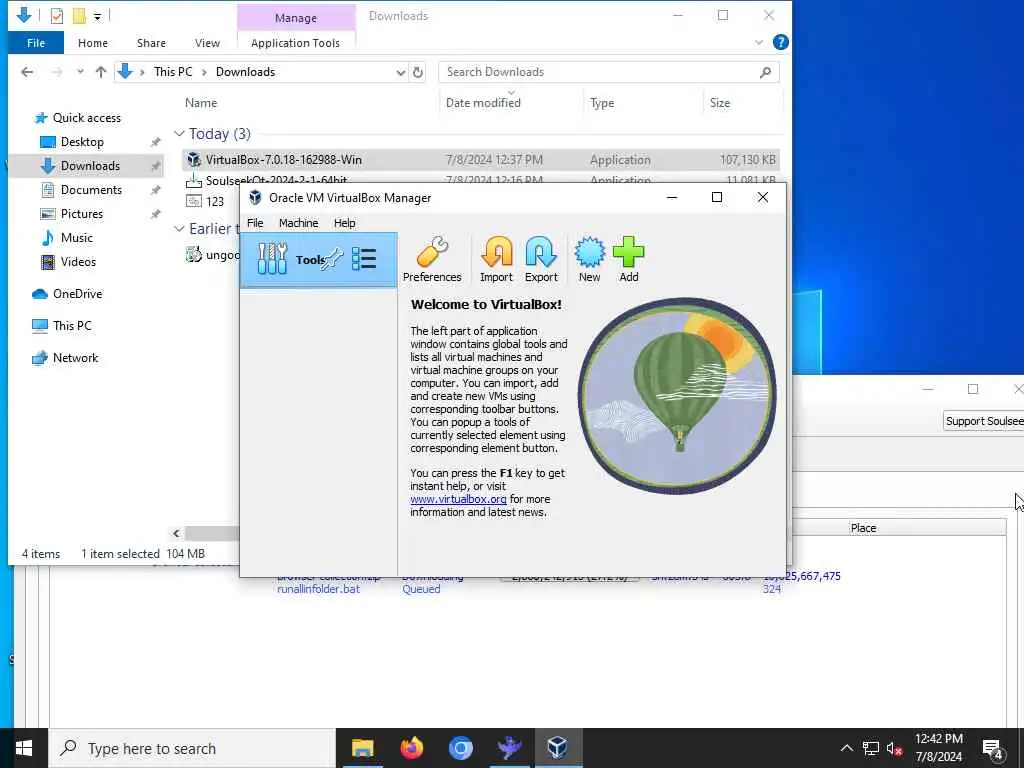
Task: Click the taskbar search box
Action: (x=192, y=748)
